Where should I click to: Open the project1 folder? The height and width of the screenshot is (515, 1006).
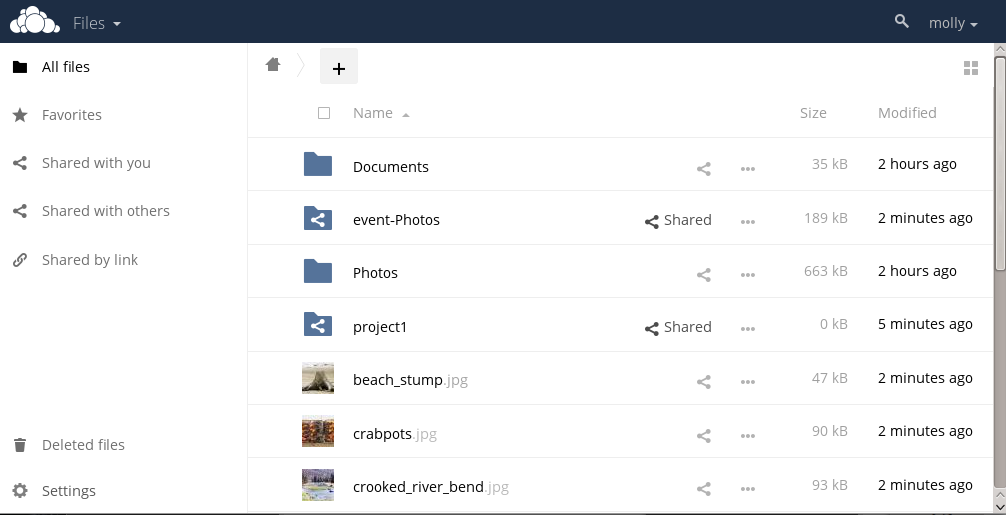(x=380, y=327)
